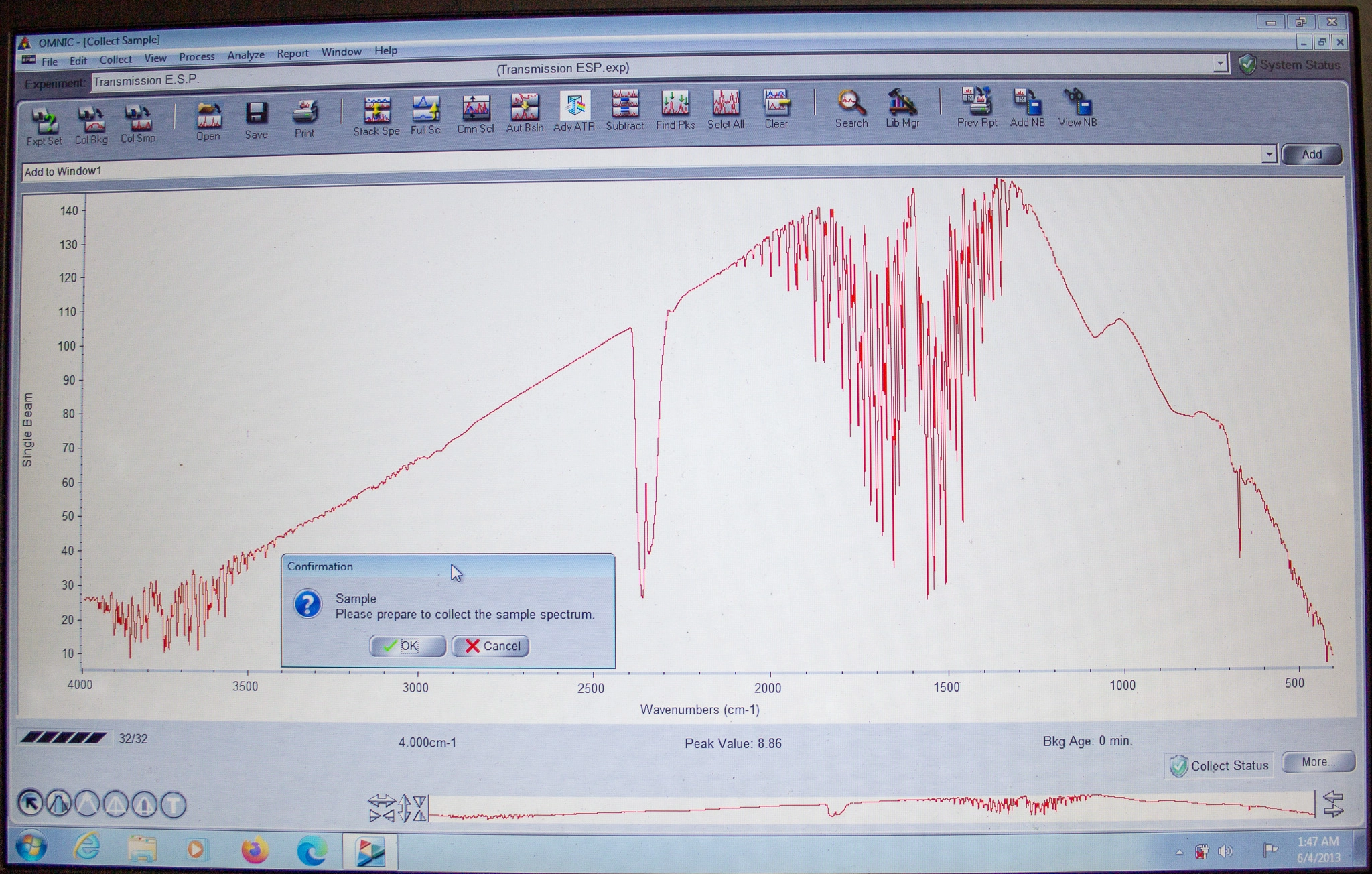Viewport: 1372px width, 874px height.
Task: Open library Search icon
Action: click(x=851, y=108)
